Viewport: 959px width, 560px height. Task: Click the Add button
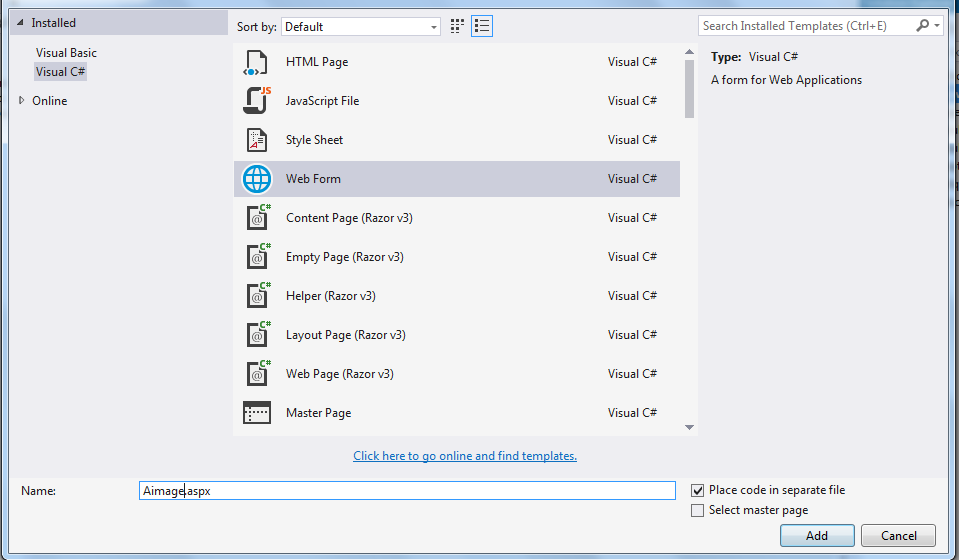pyautogui.click(x=817, y=536)
